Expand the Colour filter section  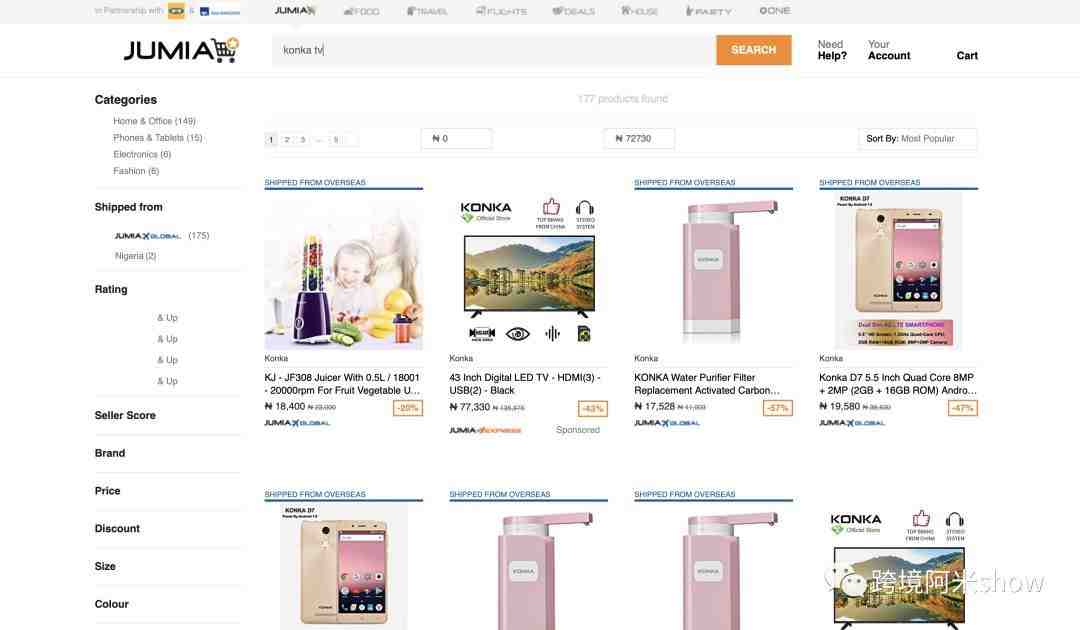(112, 605)
